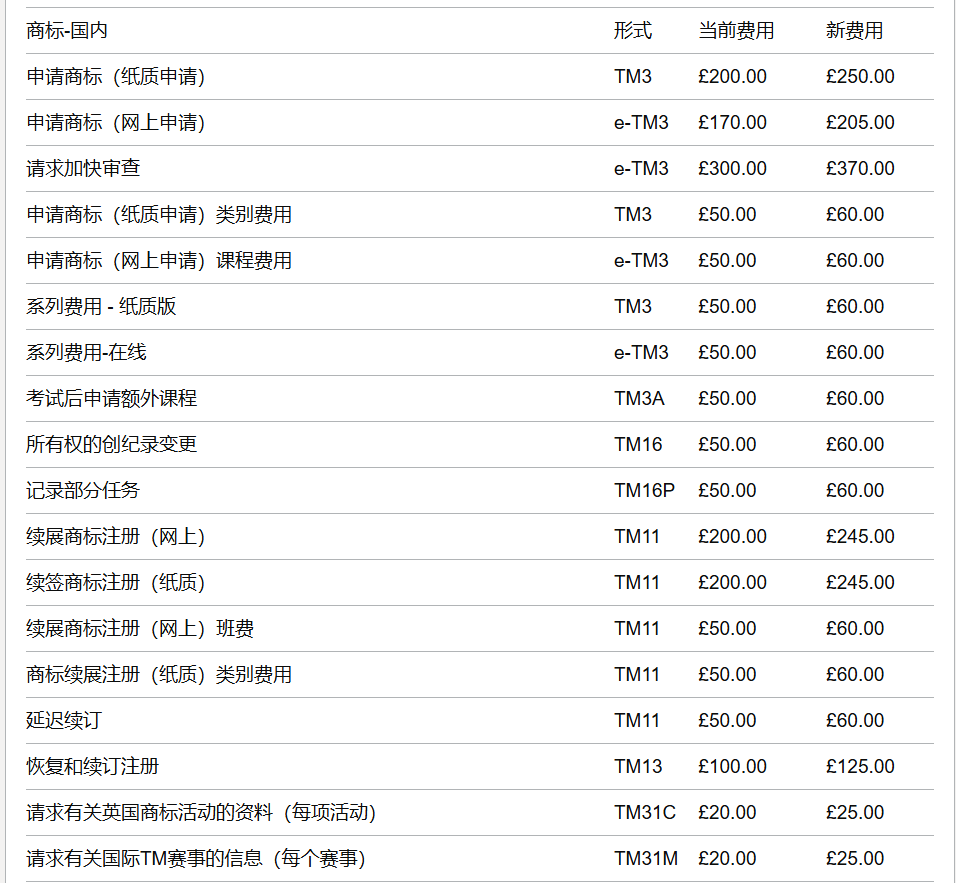956x883 pixels.
Task: Click £50.00 in the TM16P row
Action: tap(727, 490)
